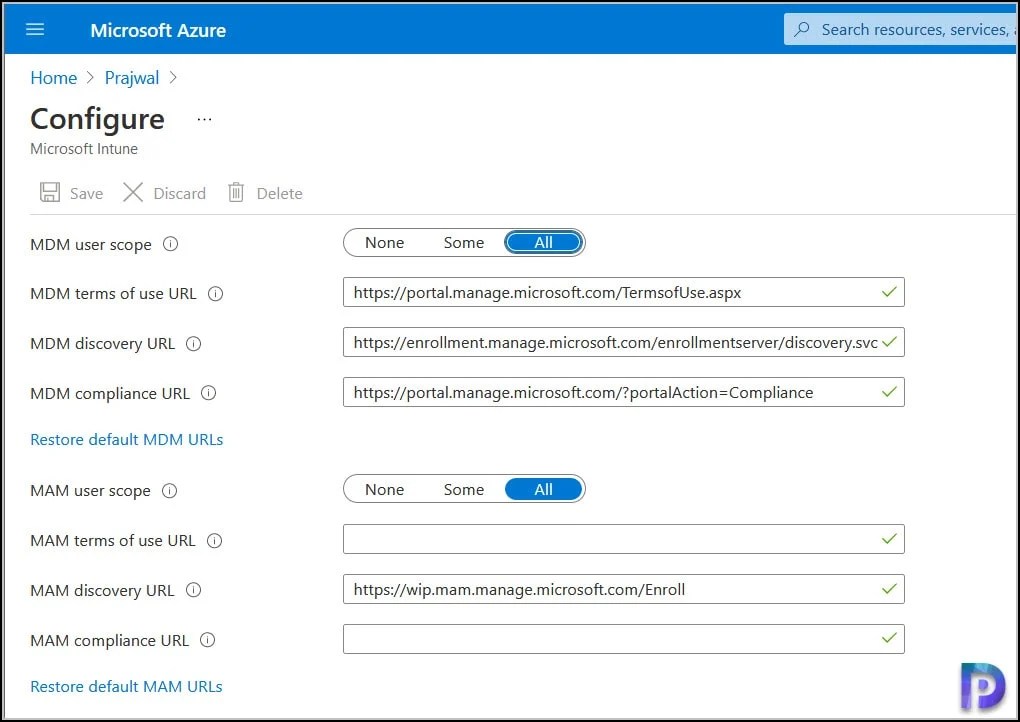Image resolution: width=1020 pixels, height=722 pixels.
Task: Click the MAM user scope info icon
Action: 169,490
